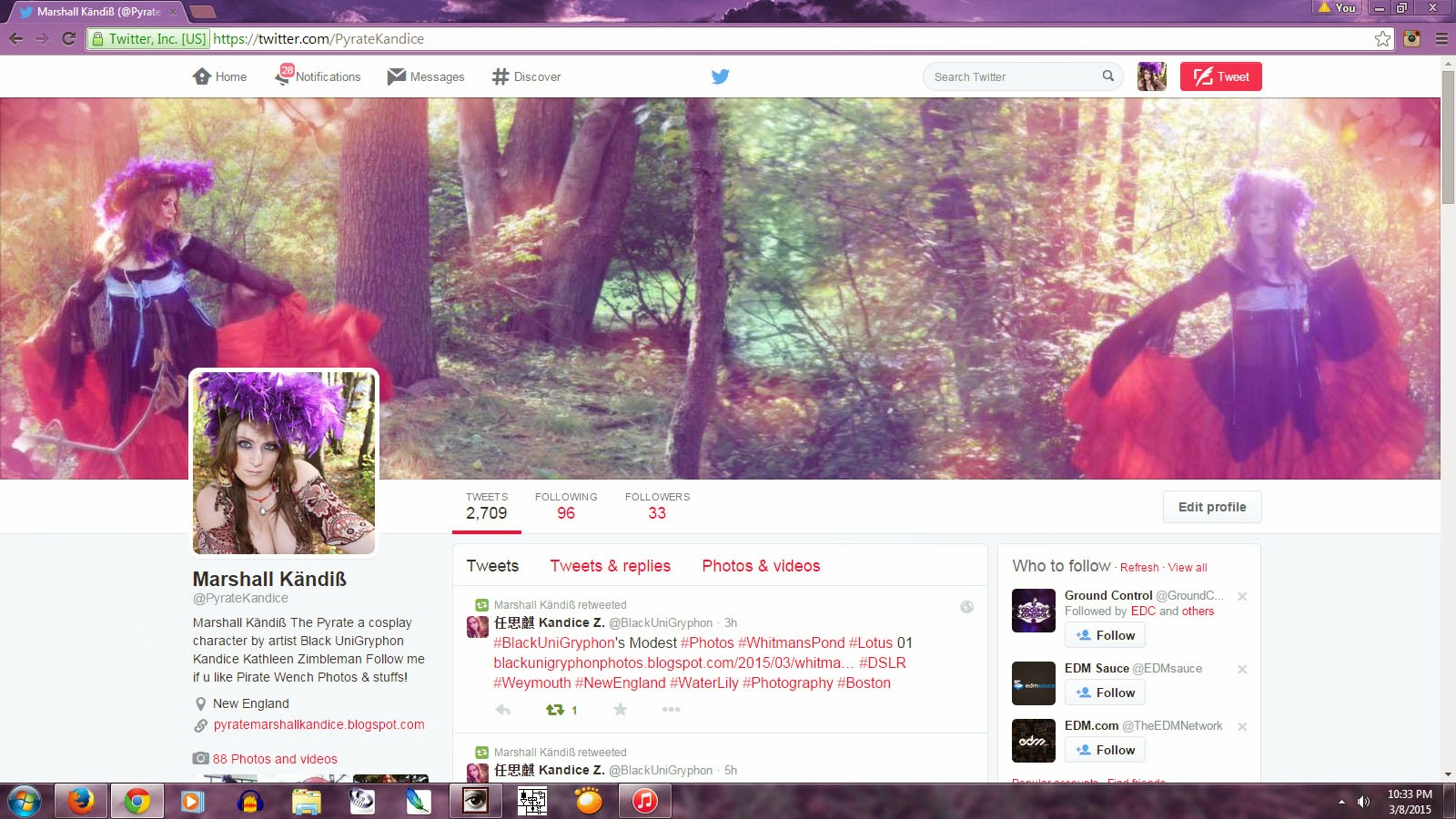Open the Following 96 list

[x=566, y=507]
